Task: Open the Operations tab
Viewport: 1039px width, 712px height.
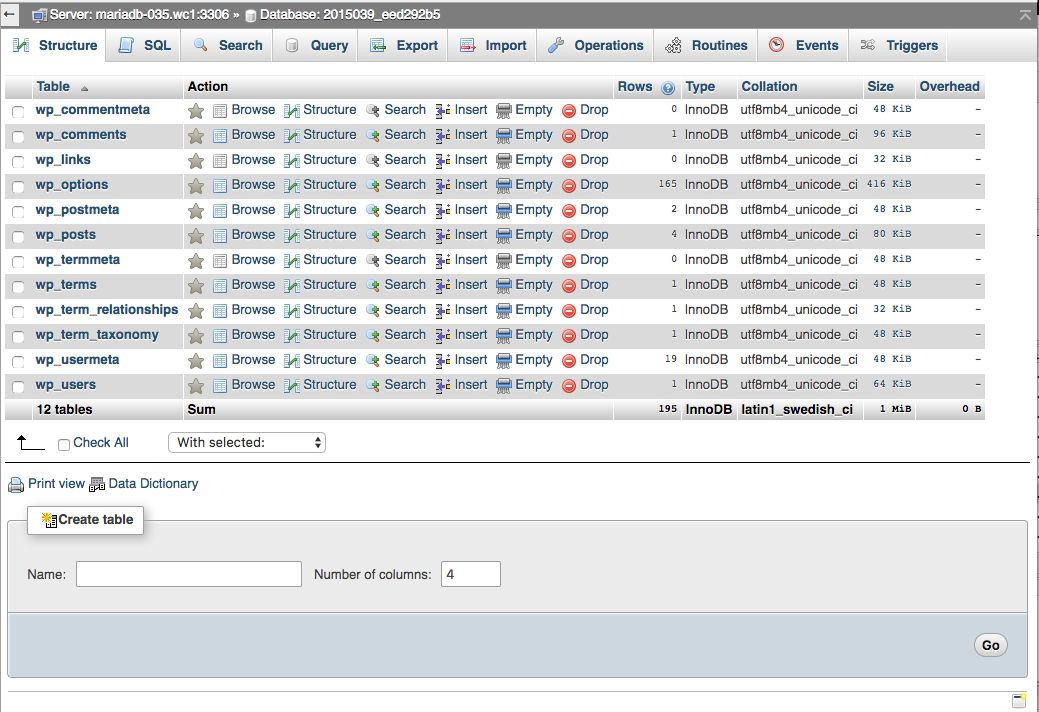Action: coord(595,46)
